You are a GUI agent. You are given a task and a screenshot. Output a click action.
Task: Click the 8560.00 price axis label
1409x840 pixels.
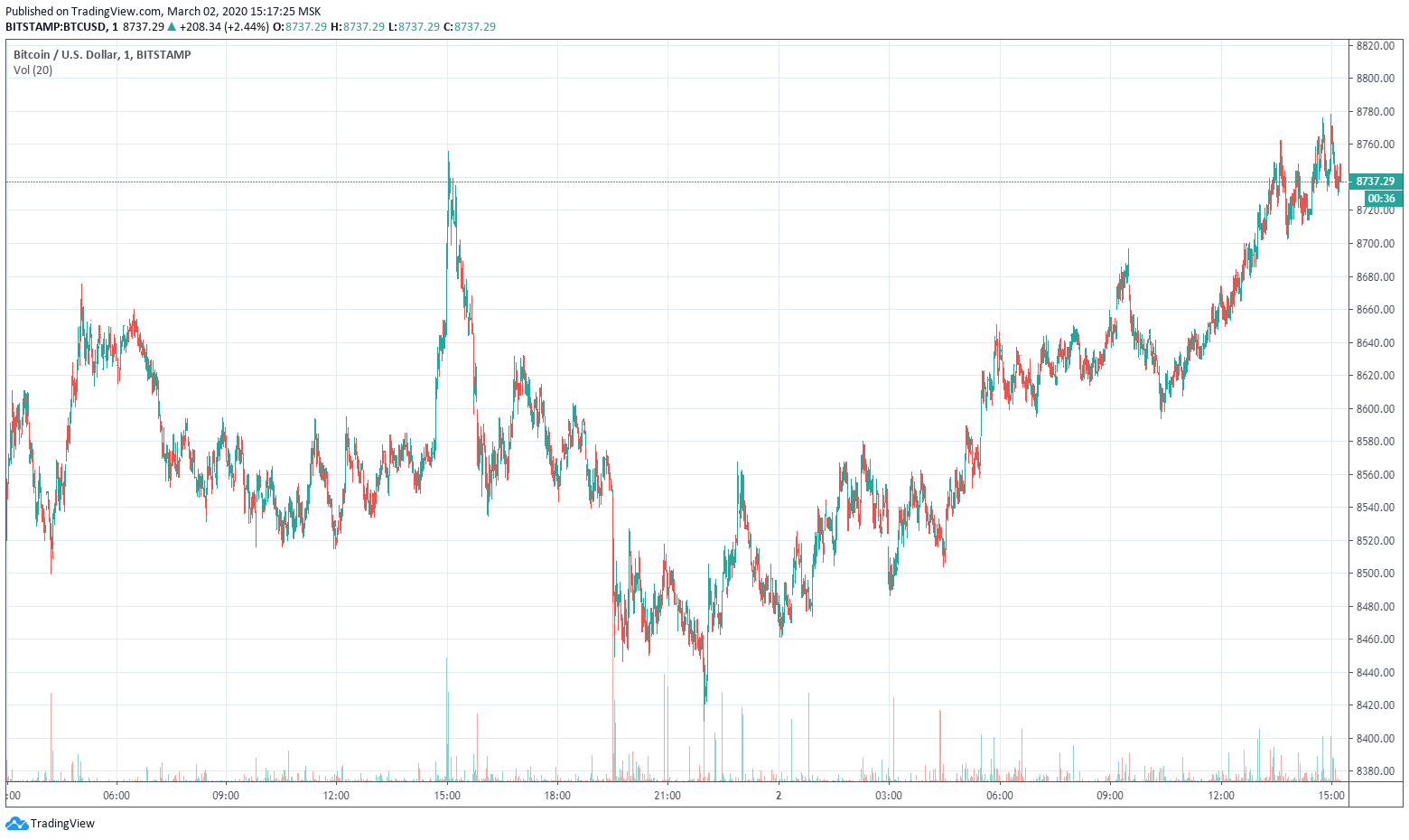click(1376, 475)
